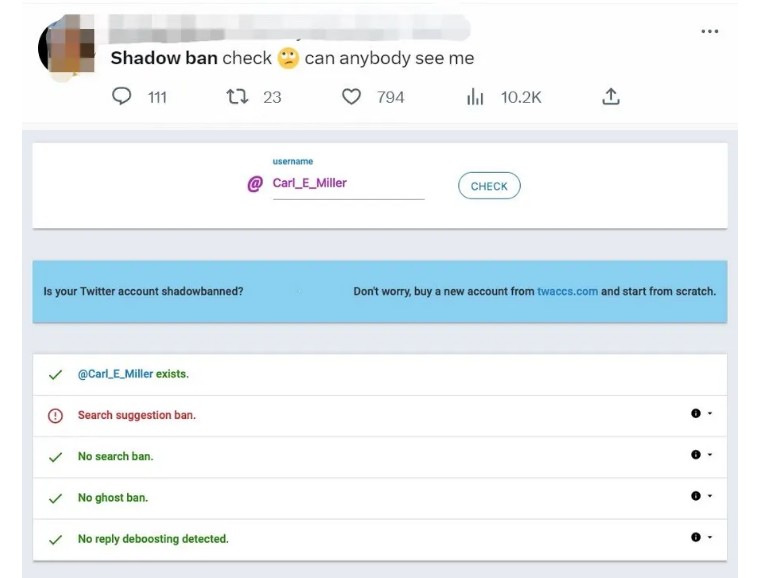Screen dimensions: 760x578
Task: Open tweet analytics views icon
Action: click(475, 96)
